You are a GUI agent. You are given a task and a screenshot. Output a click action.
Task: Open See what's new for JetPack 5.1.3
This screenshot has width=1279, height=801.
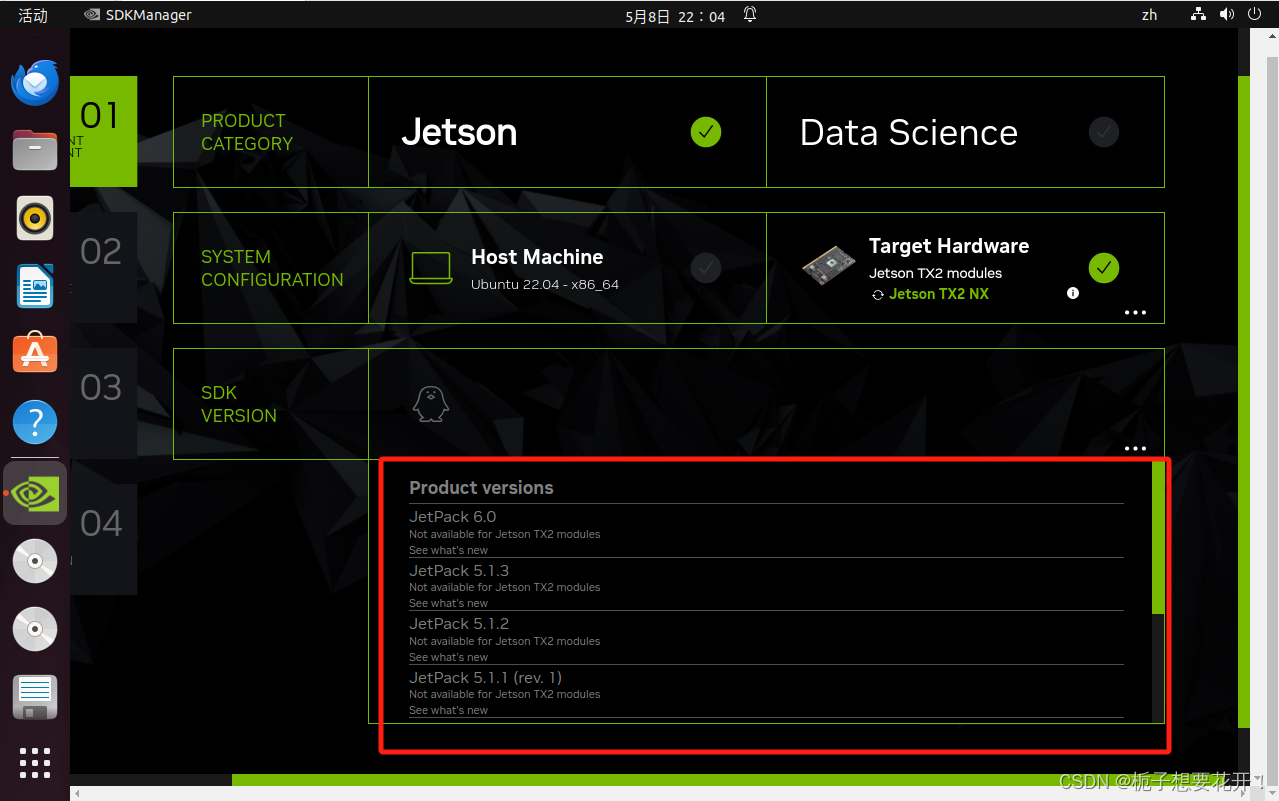pos(448,603)
